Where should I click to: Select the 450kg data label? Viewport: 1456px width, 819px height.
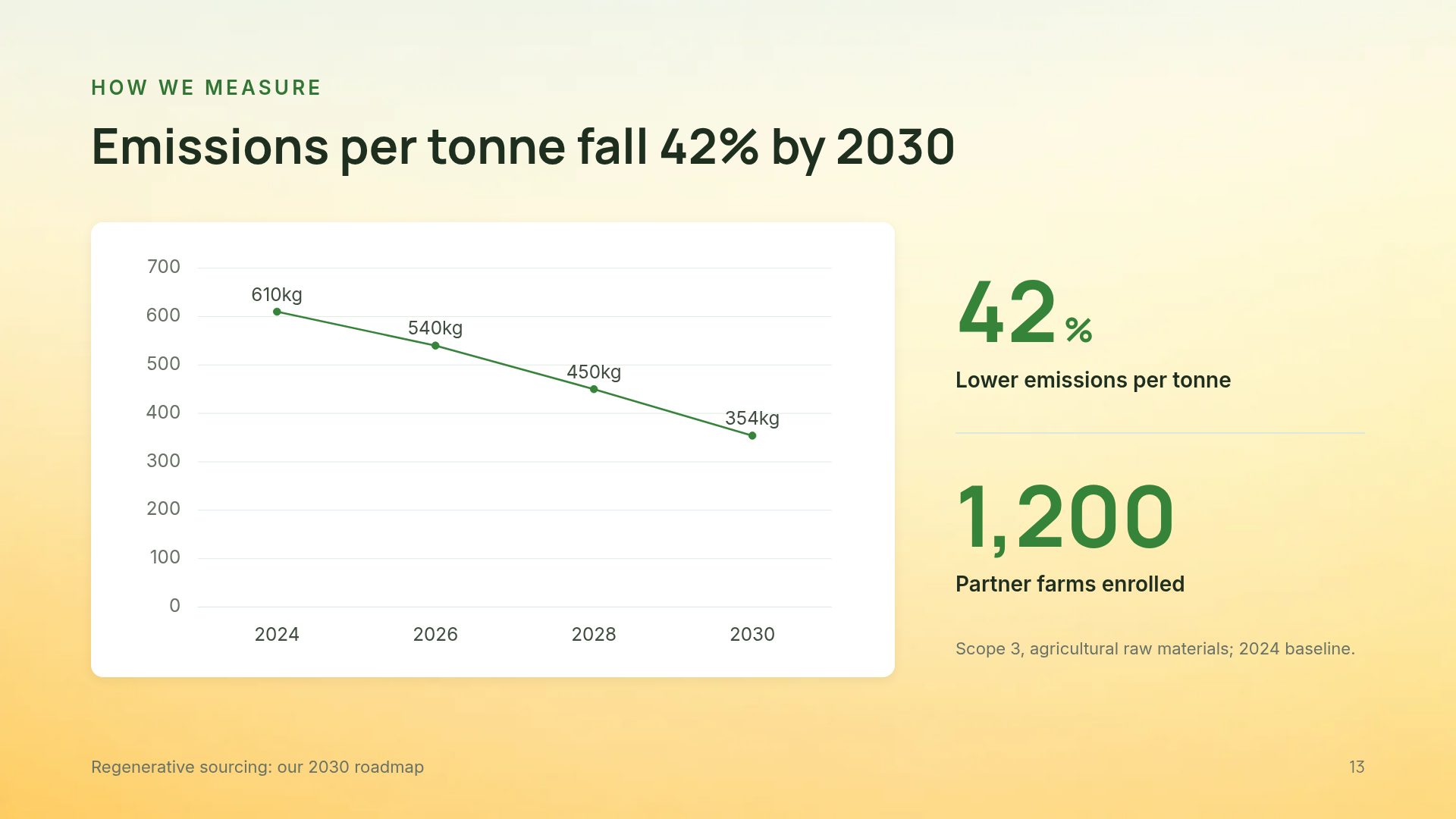tap(594, 372)
